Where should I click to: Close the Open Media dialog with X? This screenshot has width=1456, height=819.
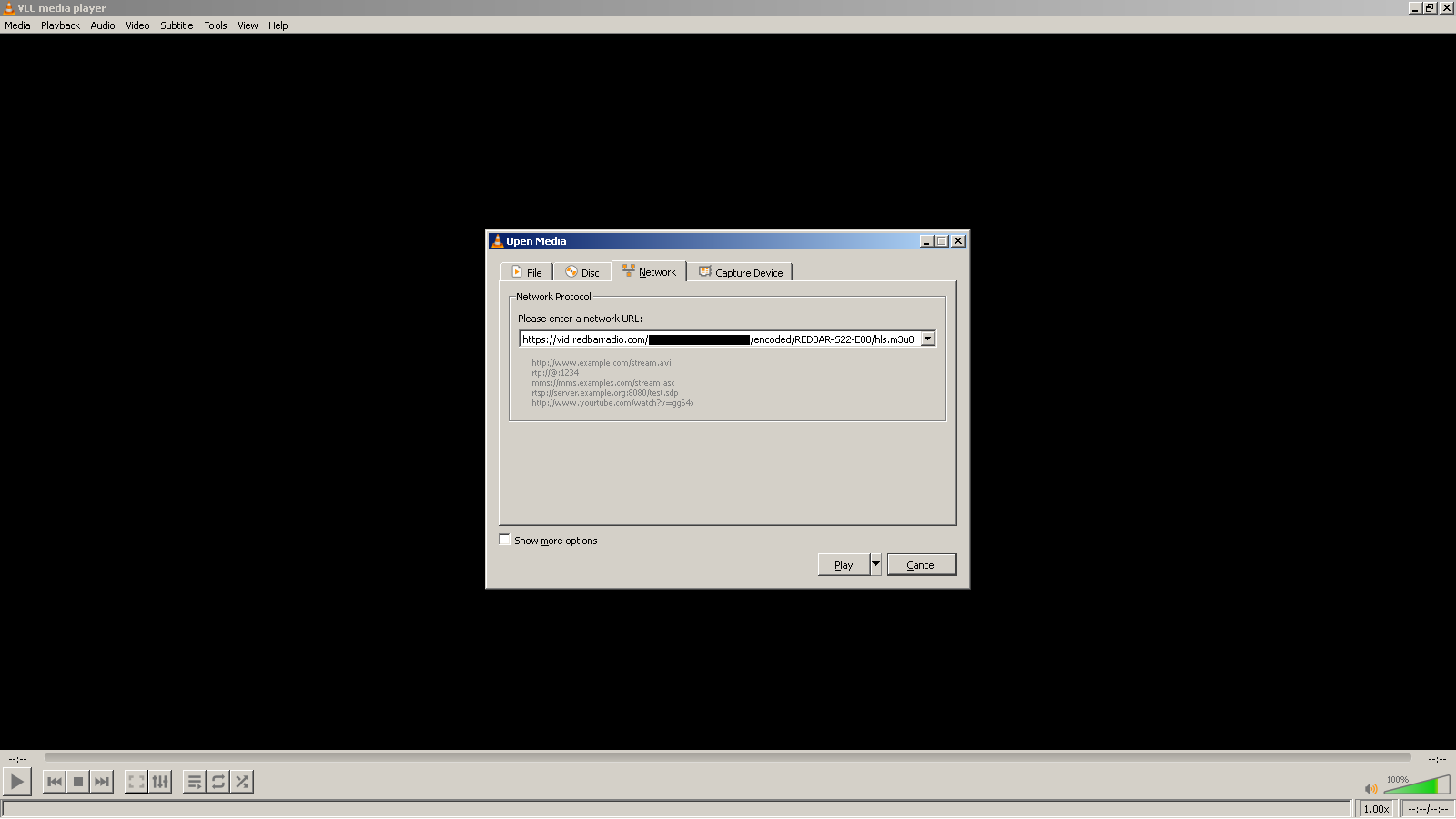click(958, 241)
